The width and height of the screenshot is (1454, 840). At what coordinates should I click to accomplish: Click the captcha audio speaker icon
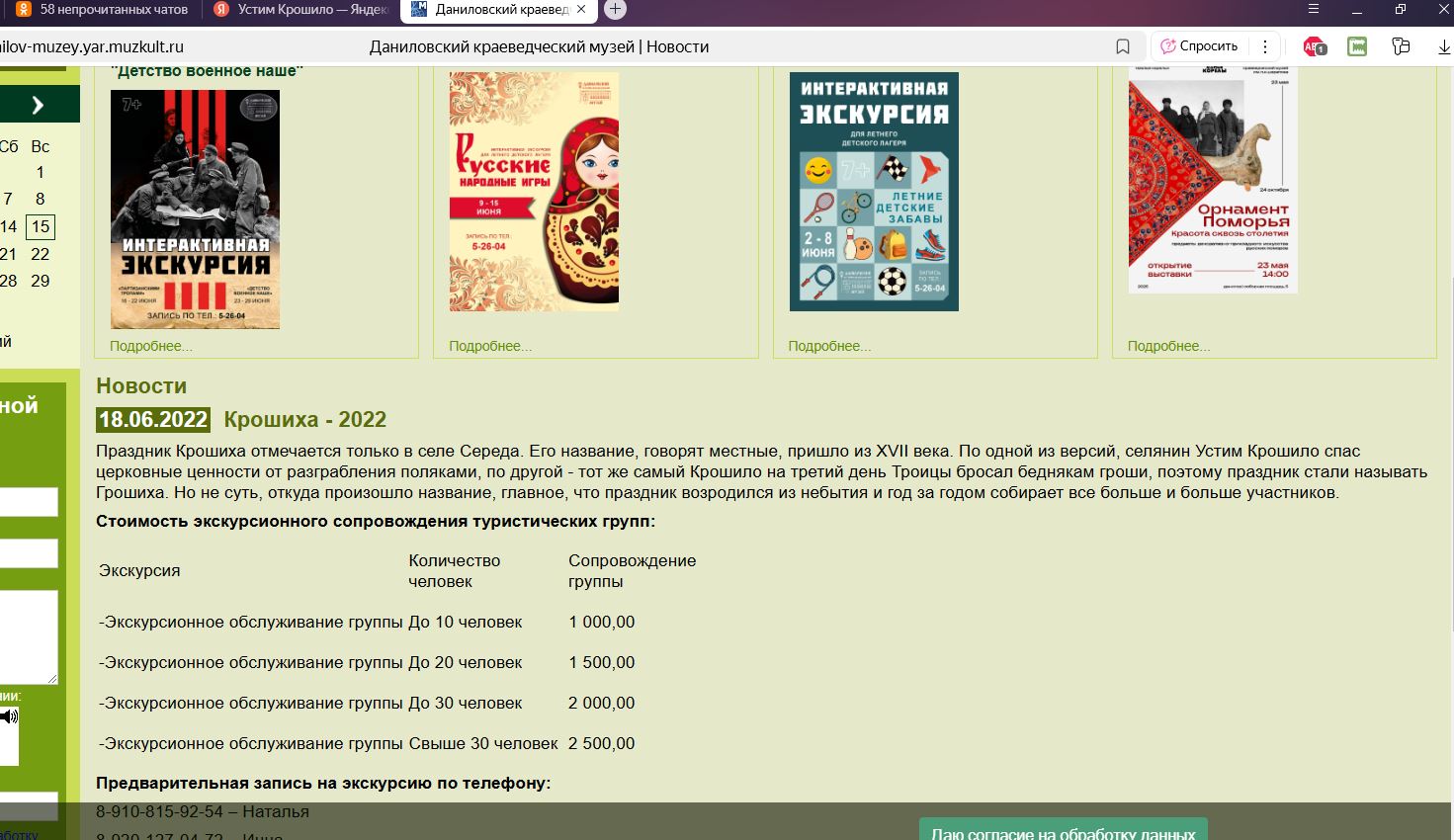(9, 715)
